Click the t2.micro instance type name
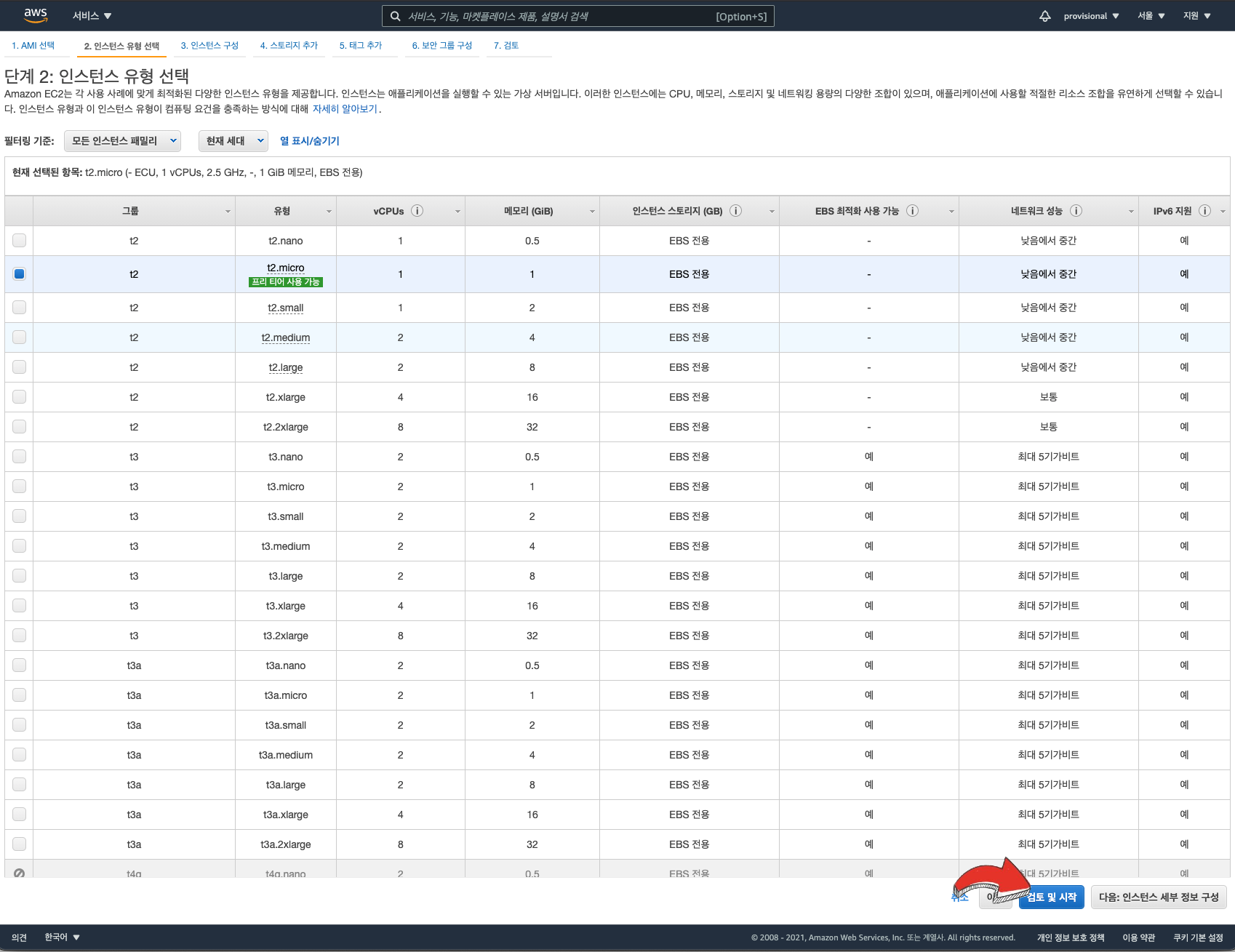Image resolution: width=1235 pixels, height=952 pixels. pyautogui.click(x=286, y=268)
